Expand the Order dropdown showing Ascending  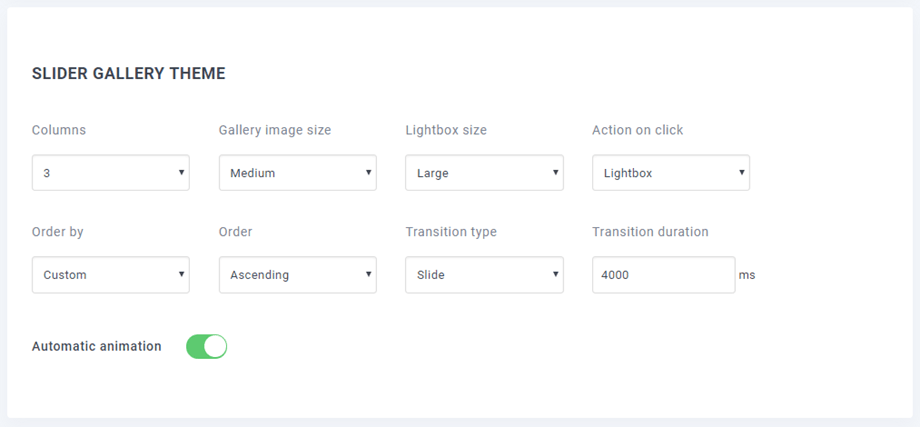click(x=297, y=275)
